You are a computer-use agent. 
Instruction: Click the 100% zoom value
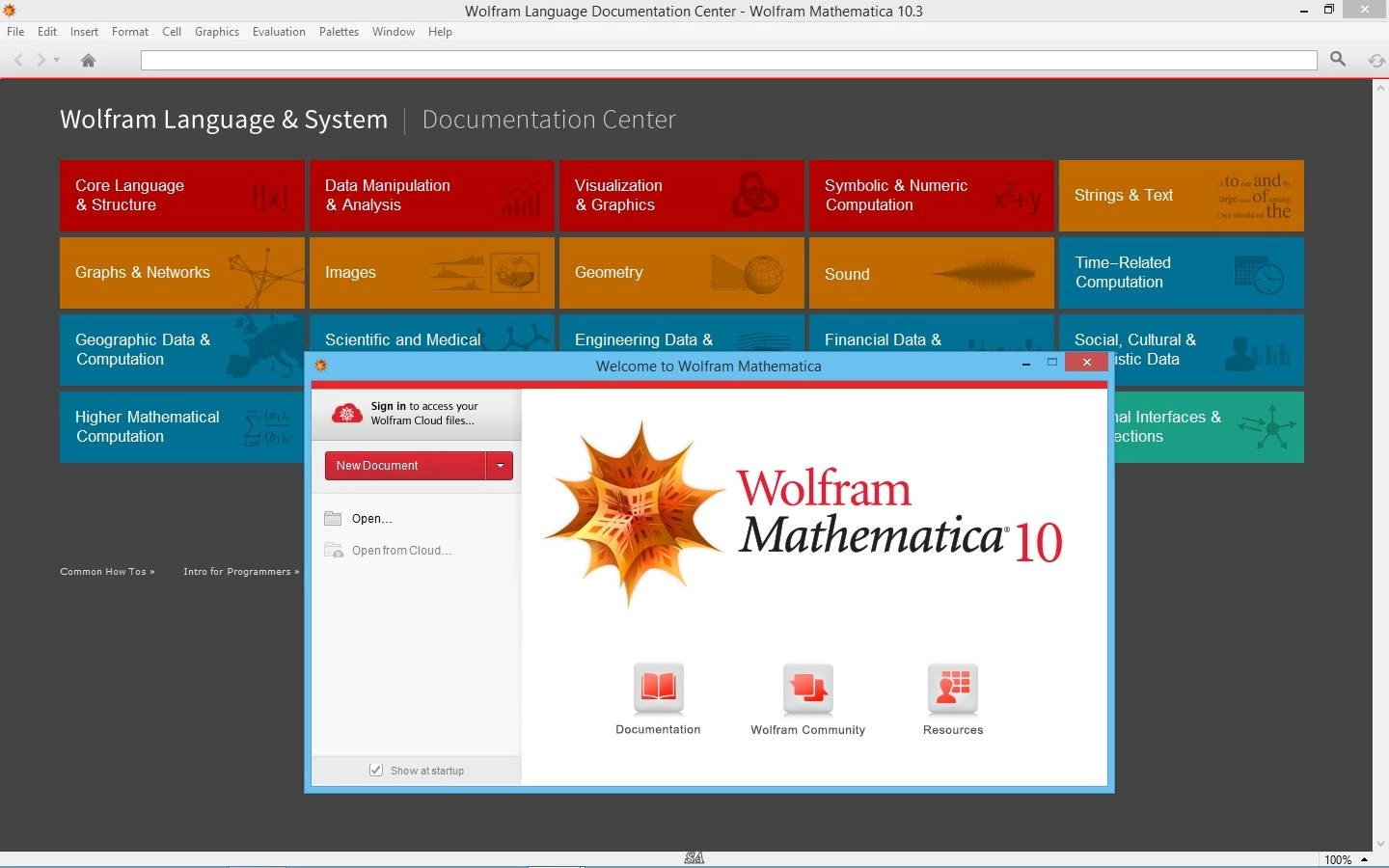tap(1337, 859)
